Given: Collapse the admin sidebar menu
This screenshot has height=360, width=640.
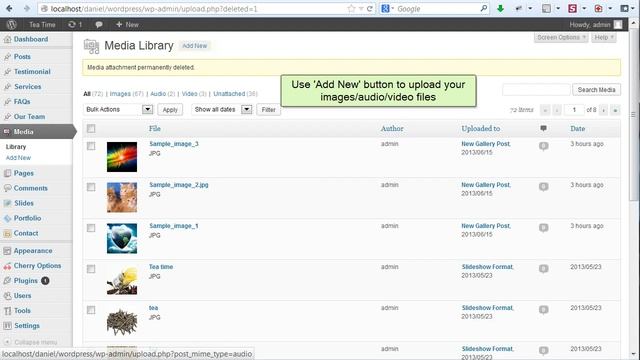Looking at the screenshot, I should (31, 342).
